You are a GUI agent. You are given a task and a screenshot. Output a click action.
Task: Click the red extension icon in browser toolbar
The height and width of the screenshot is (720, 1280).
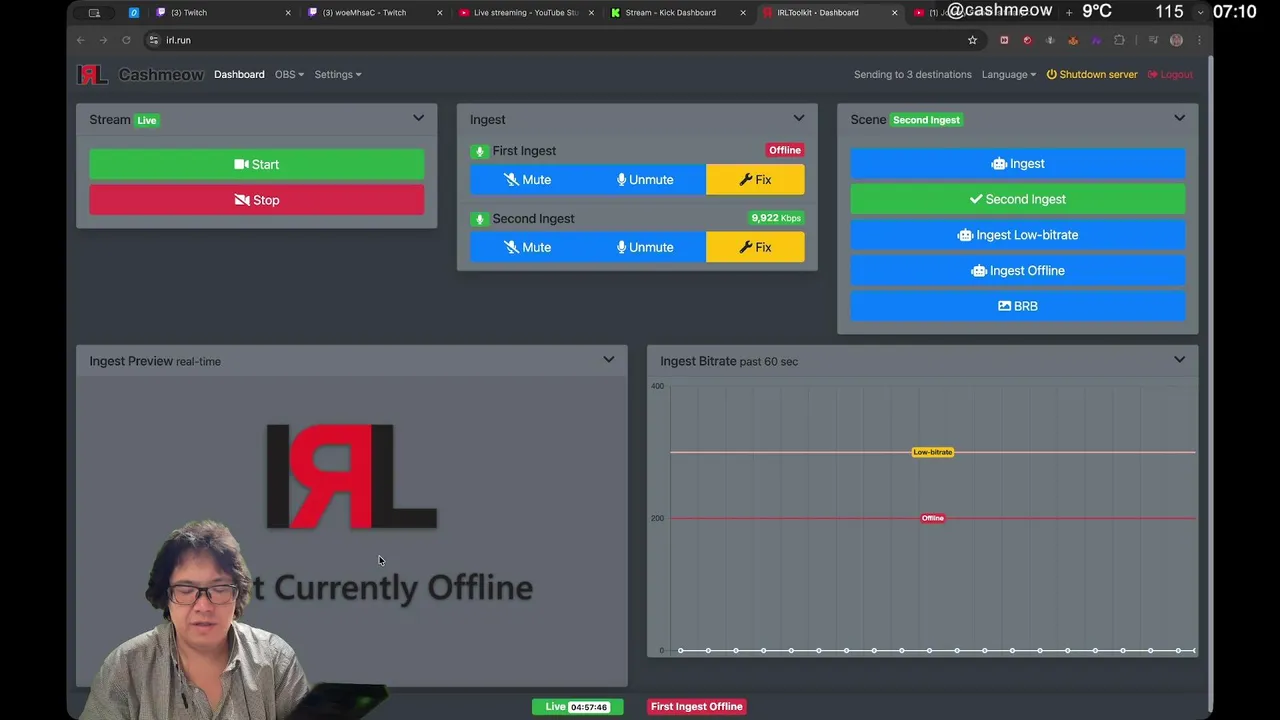click(x=1027, y=40)
